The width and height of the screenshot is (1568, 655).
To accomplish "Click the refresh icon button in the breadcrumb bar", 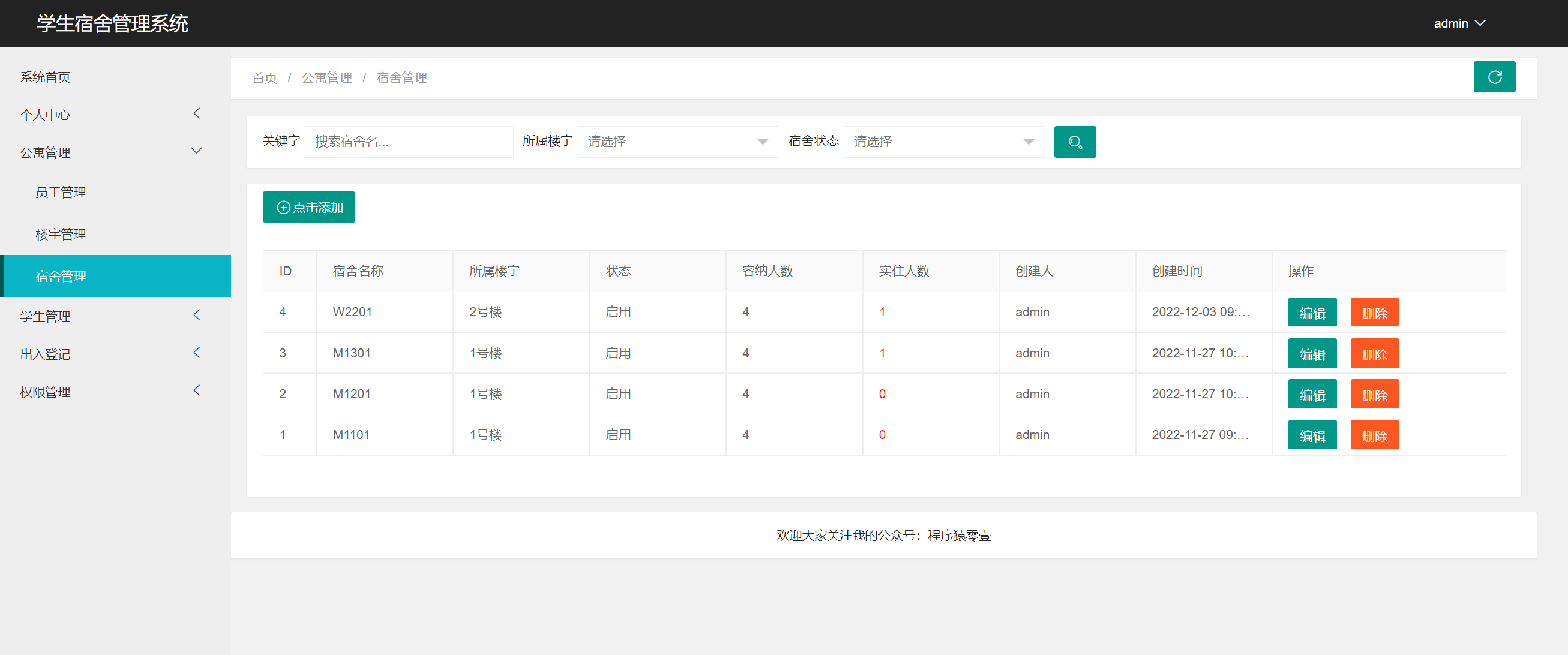I will 1494,77.
